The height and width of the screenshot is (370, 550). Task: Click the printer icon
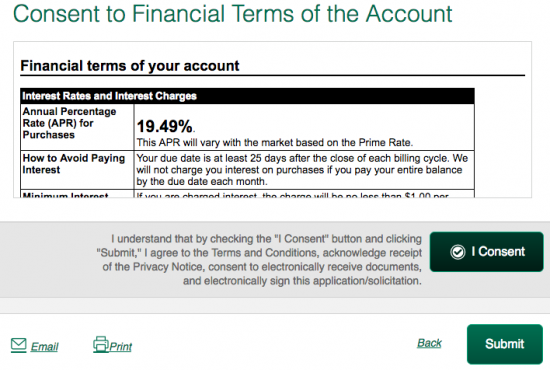(101, 344)
